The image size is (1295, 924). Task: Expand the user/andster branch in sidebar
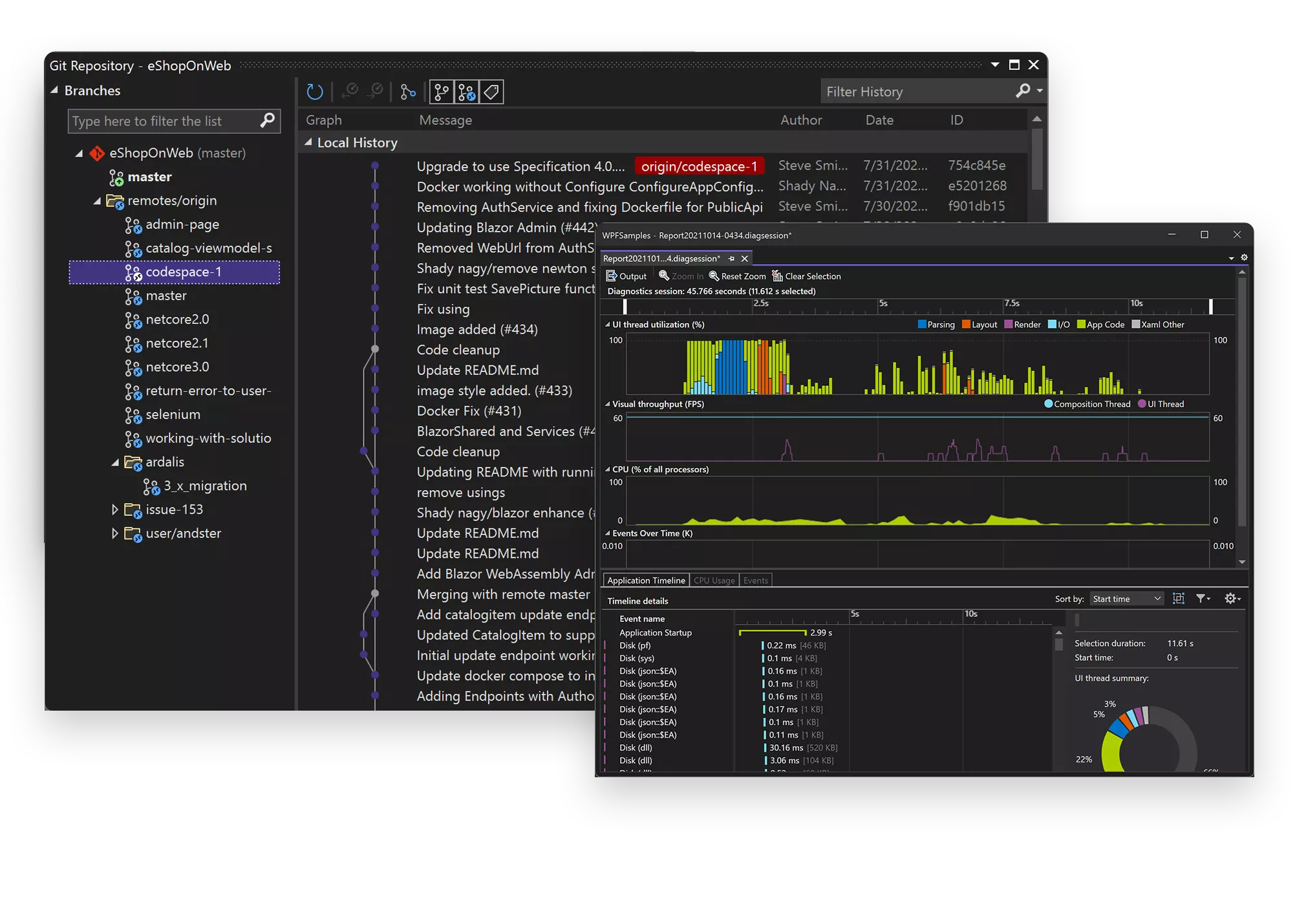coord(113,532)
